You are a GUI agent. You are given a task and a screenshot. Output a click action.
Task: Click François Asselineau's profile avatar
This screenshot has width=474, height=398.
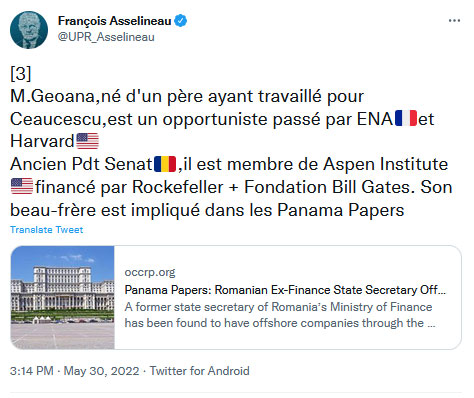coord(29,30)
